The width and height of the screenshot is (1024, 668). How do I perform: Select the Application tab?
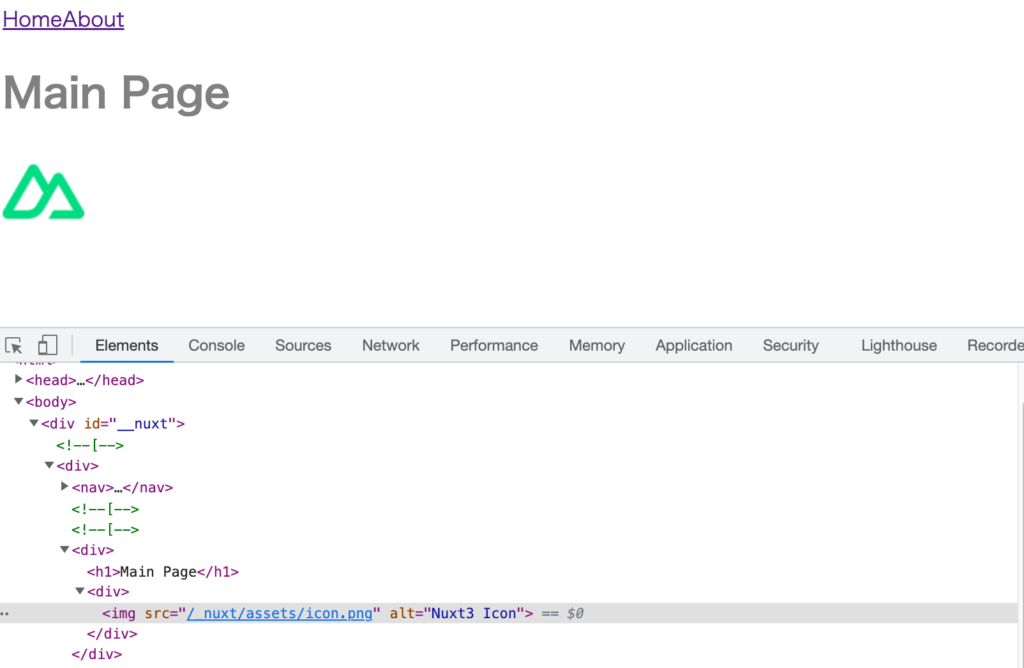693,345
